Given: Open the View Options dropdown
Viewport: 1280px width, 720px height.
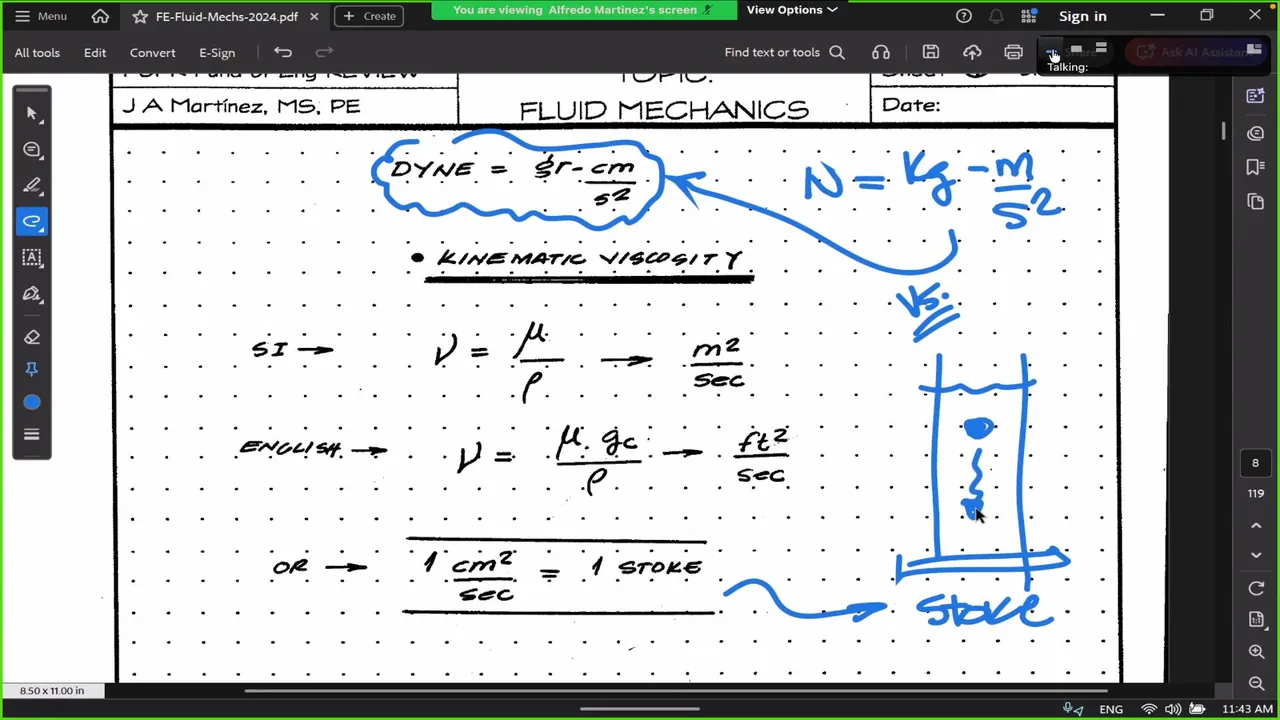Looking at the screenshot, I should coord(791,10).
